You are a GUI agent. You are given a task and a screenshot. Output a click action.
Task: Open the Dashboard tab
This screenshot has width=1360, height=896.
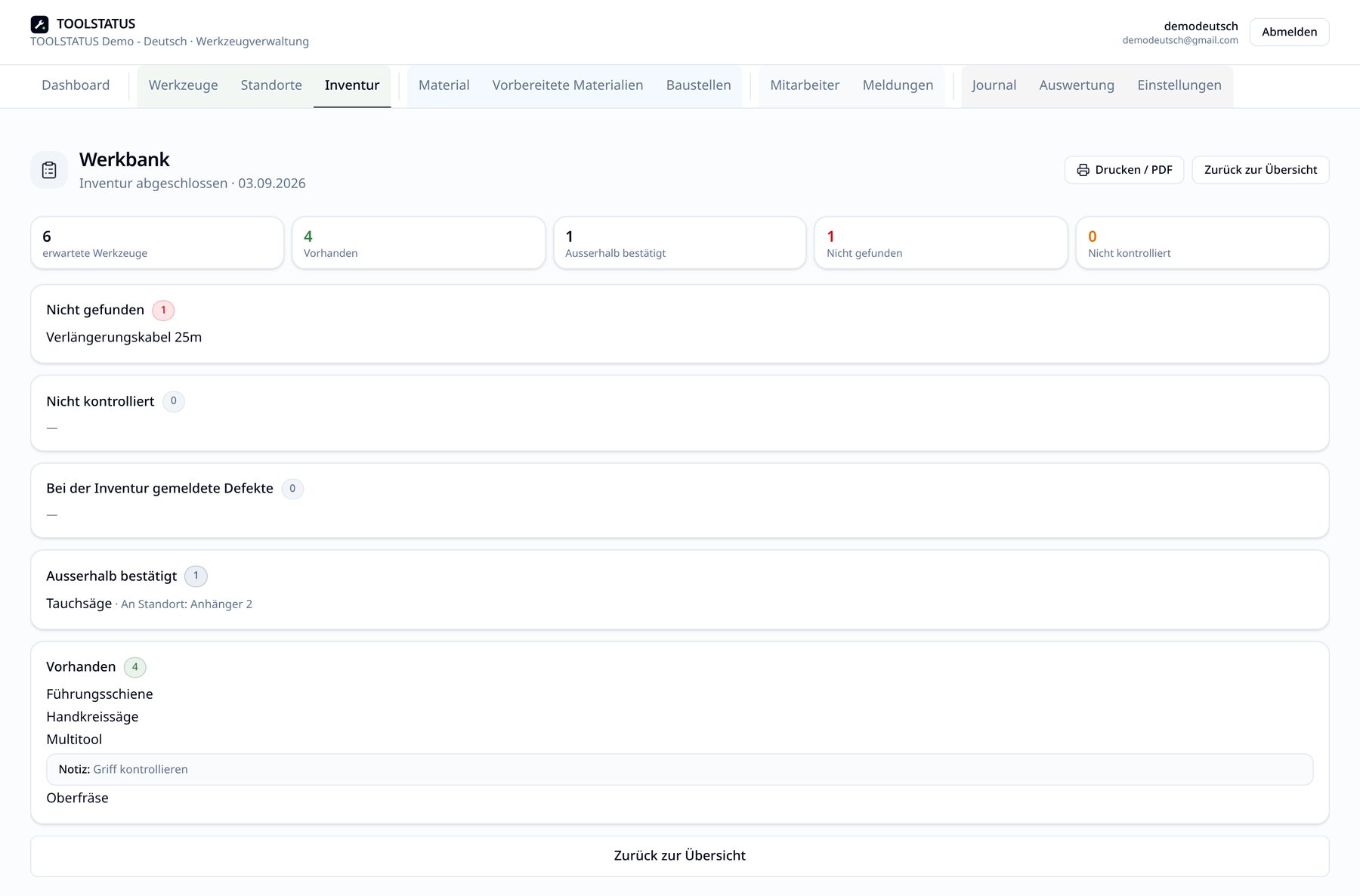click(x=76, y=85)
